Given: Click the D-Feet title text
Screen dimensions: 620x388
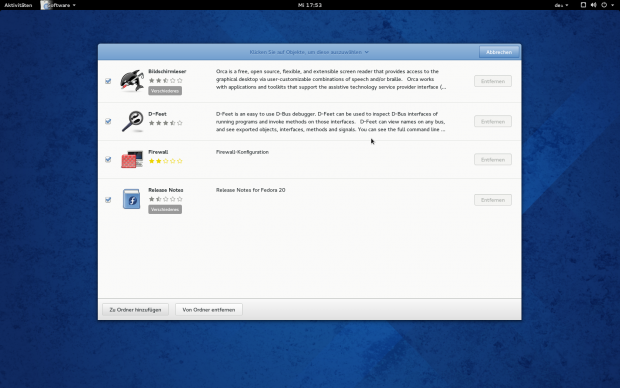Looking at the screenshot, I should [157, 114].
